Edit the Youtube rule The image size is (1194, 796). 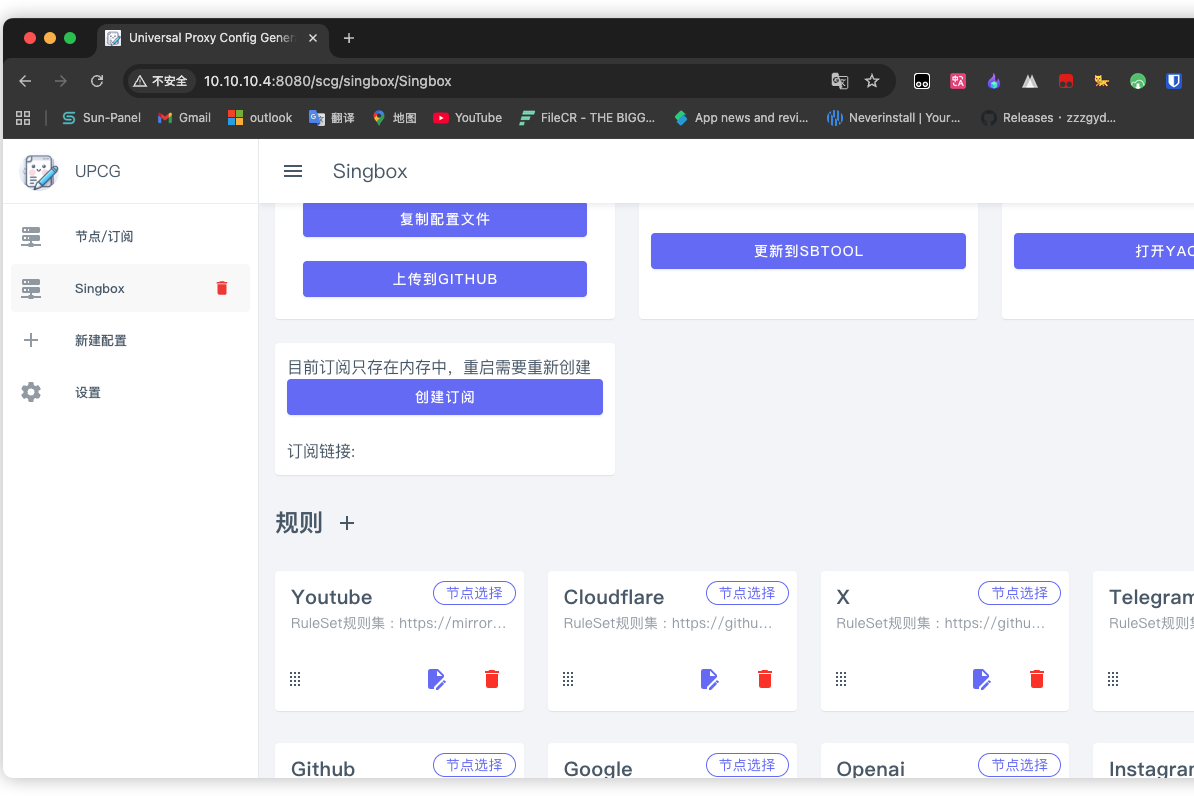pyautogui.click(x=436, y=679)
